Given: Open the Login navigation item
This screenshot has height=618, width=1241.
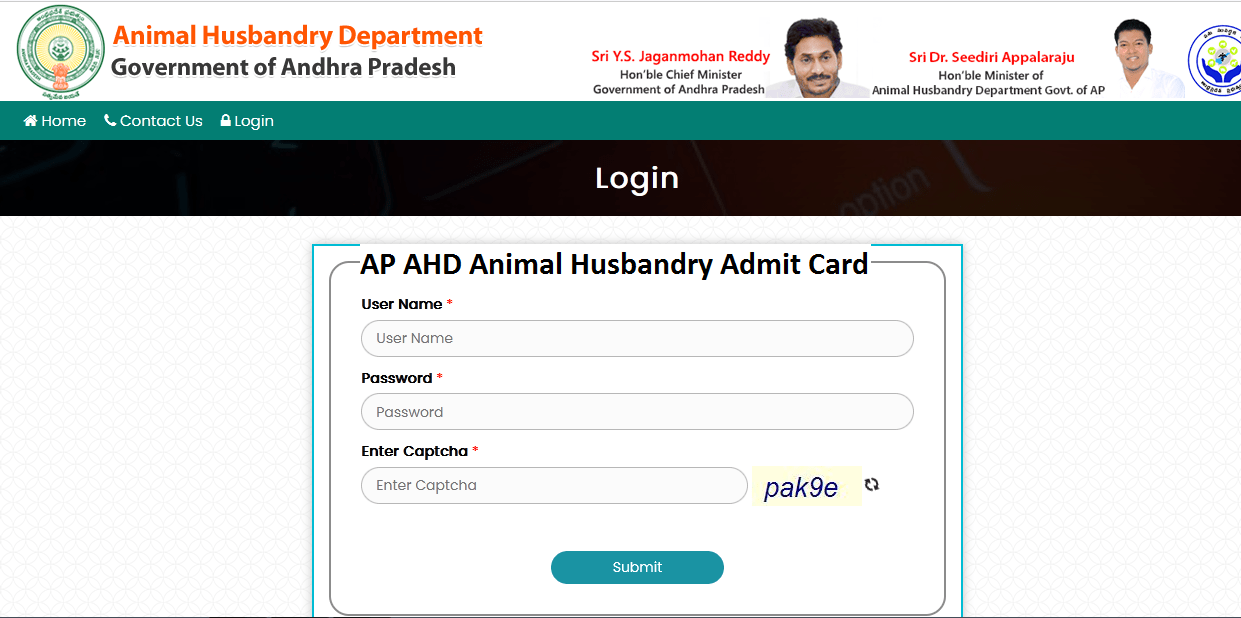Looking at the screenshot, I should pyautogui.click(x=247, y=120).
